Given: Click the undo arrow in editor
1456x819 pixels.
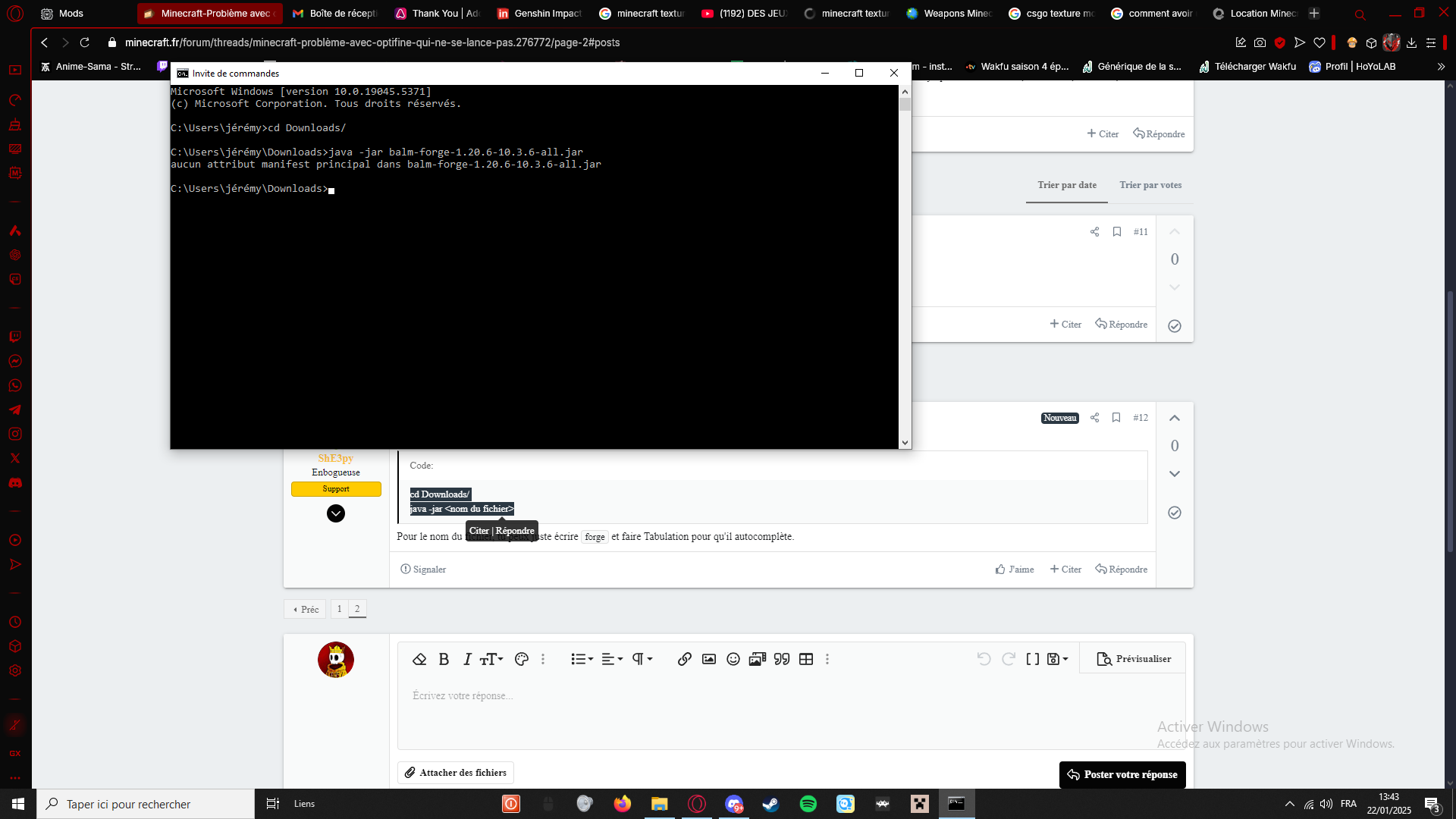Looking at the screenshot, I should [984, 659].
